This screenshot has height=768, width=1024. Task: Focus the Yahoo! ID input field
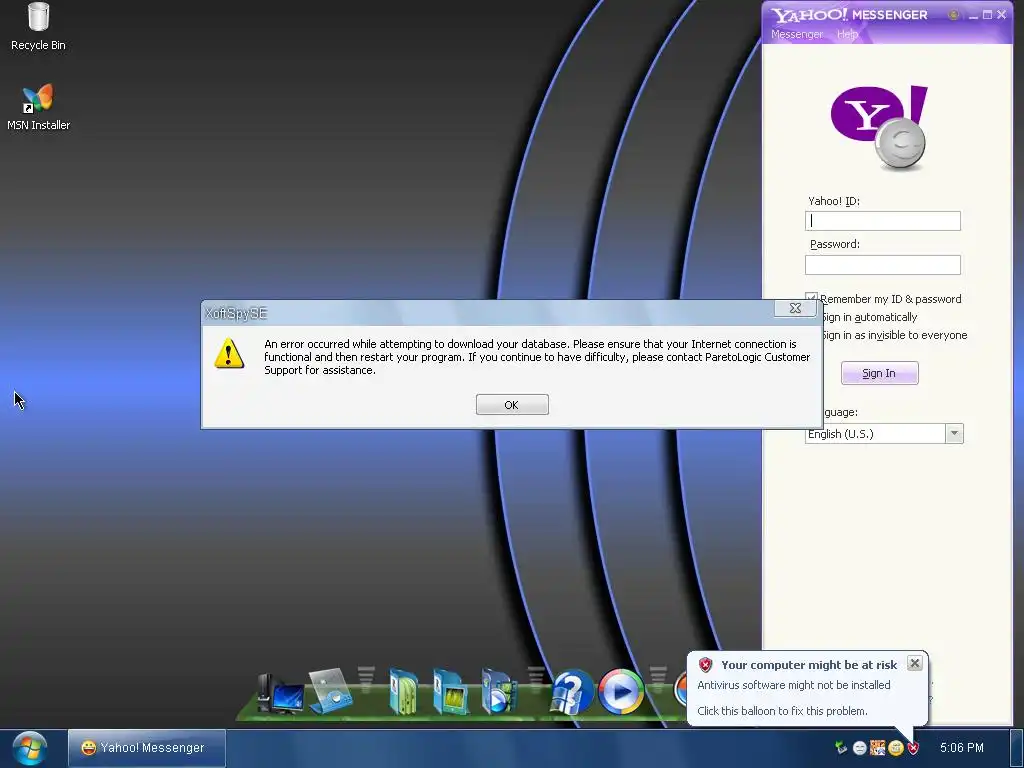(x=882, y=221)
